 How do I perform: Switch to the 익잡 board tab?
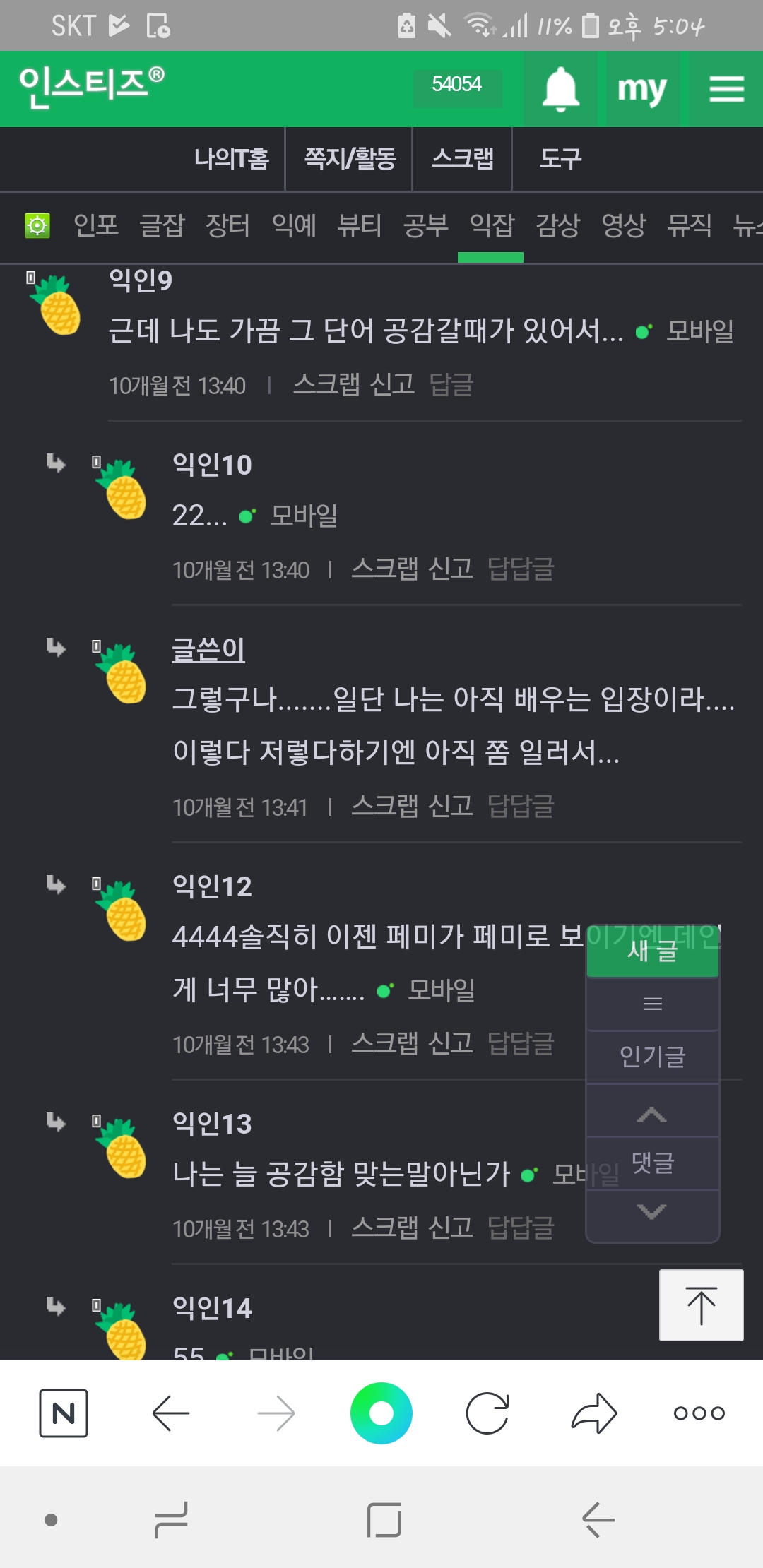(x=492, y=226)
